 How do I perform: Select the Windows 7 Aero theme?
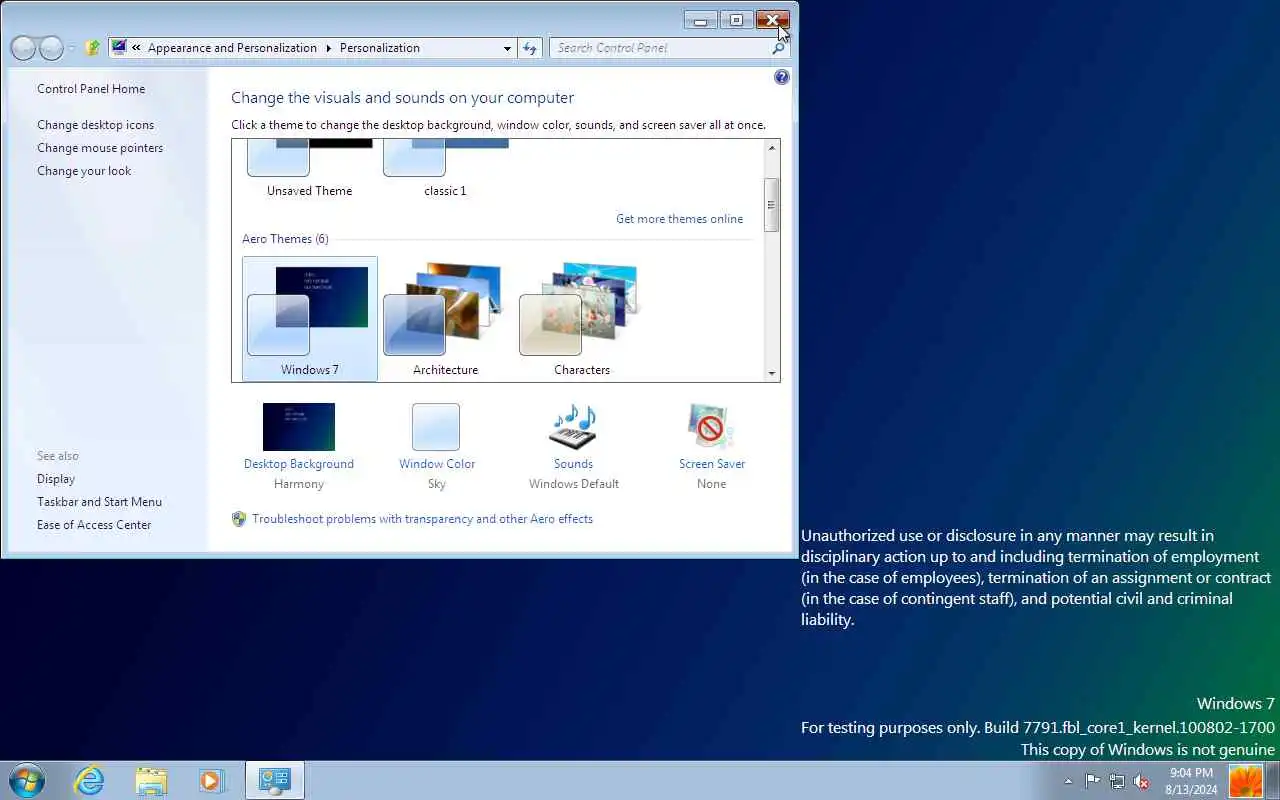(310, 319)
